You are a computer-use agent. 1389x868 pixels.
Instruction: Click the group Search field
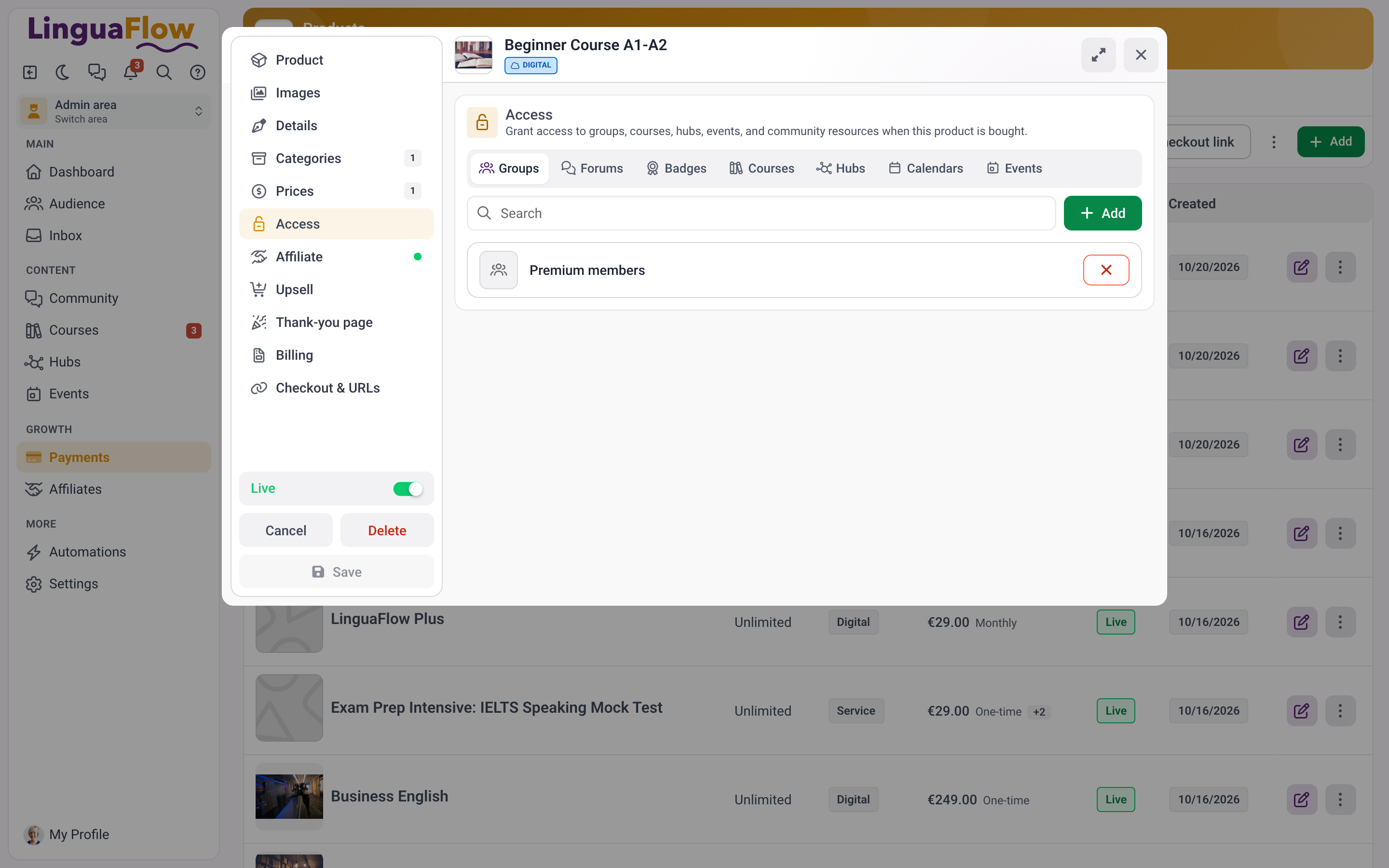coord(761,213)
